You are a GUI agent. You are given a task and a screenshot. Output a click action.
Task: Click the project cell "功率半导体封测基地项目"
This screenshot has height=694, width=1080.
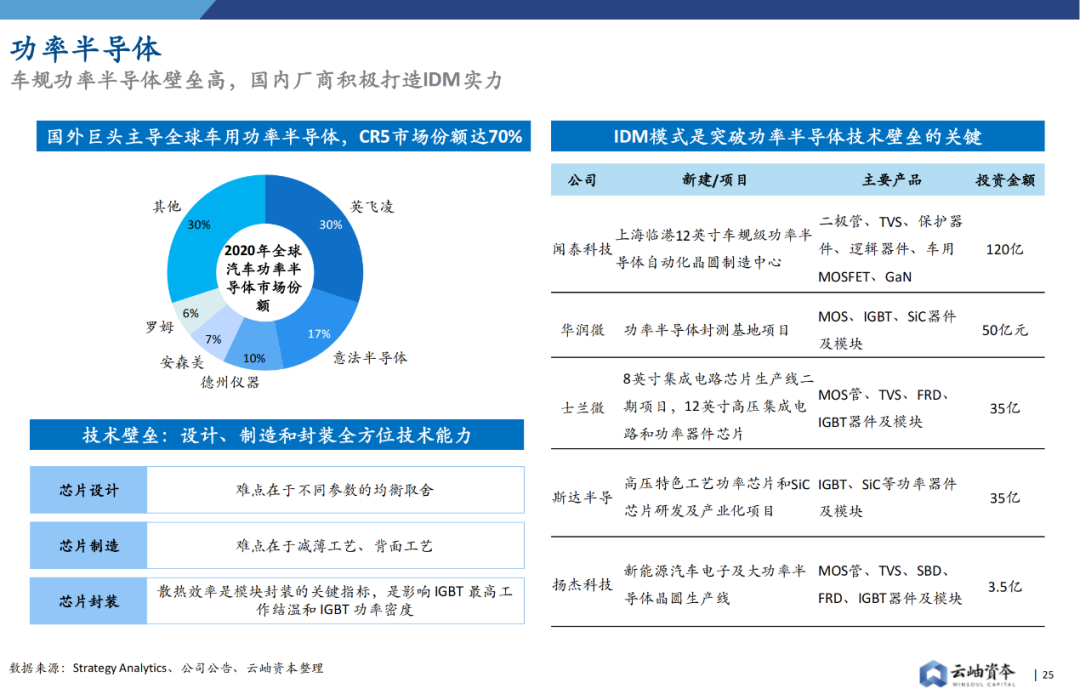[x=707, y=330]
